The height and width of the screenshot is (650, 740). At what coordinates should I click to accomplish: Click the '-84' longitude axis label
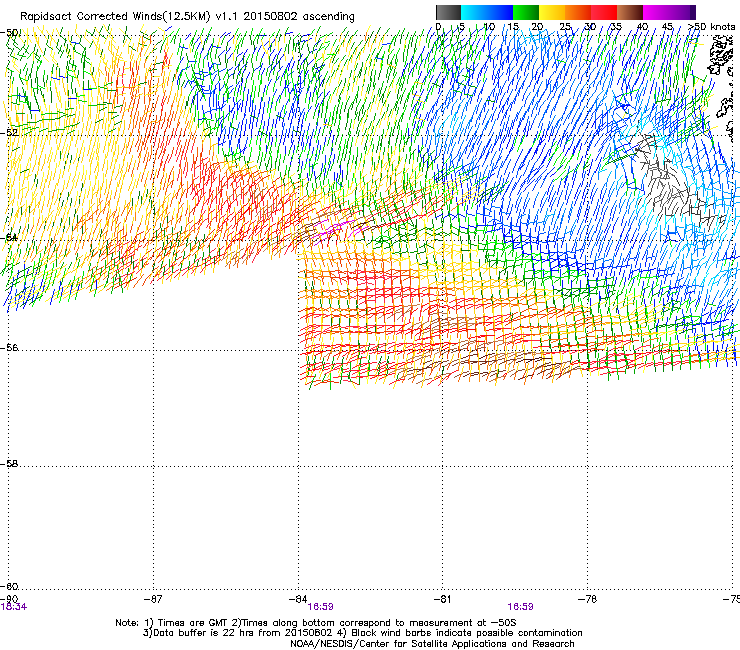pos(298,599)
